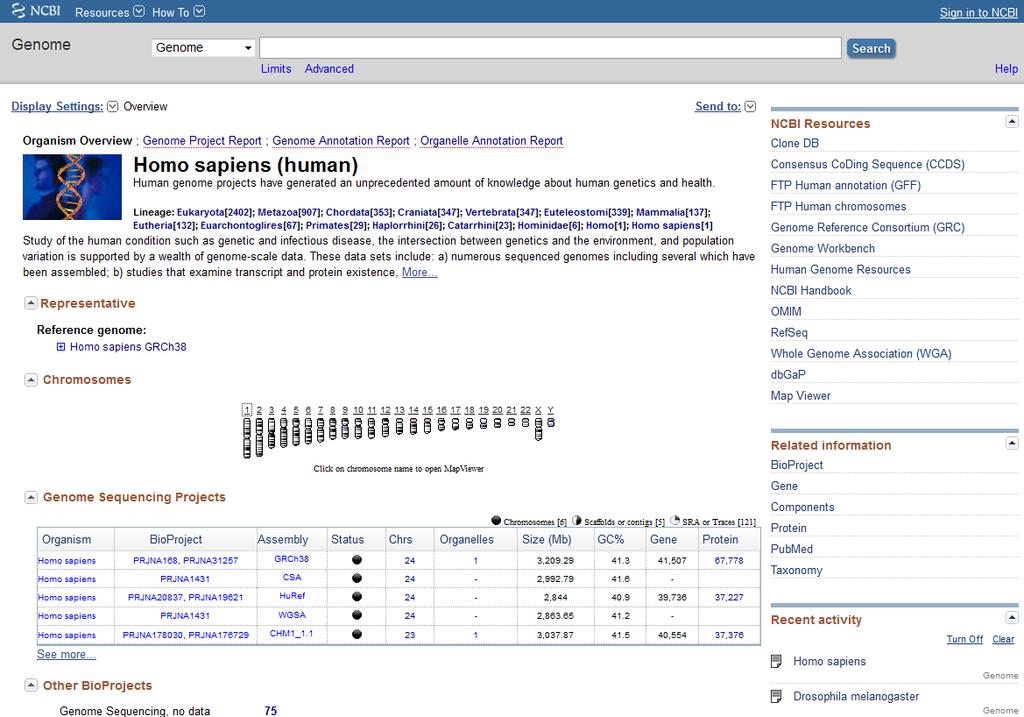Collapse the Representative section
This screenshot has height=717, width=1024.
click(31, 303)
